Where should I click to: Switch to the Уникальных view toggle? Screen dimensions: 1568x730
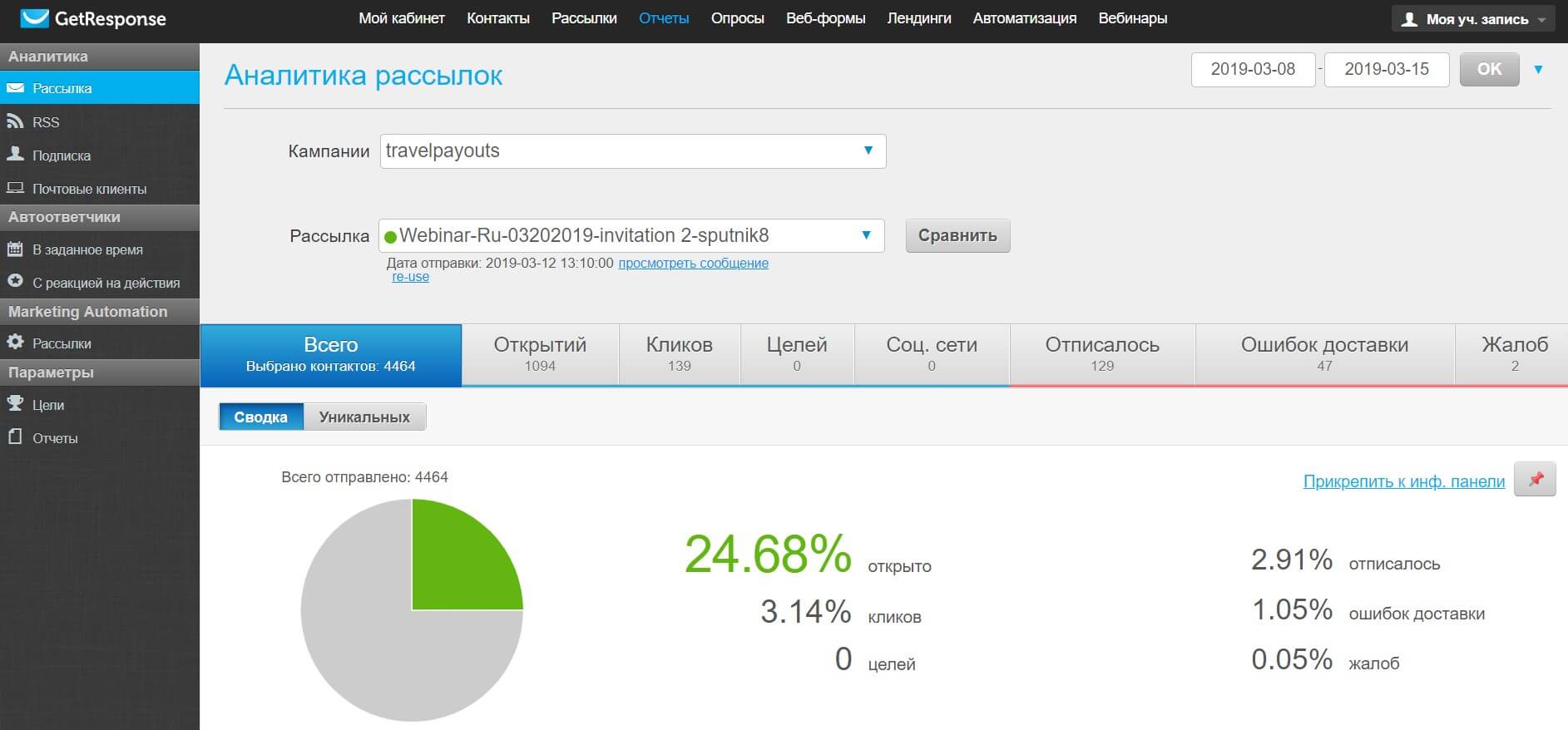[x=364, y=417]
